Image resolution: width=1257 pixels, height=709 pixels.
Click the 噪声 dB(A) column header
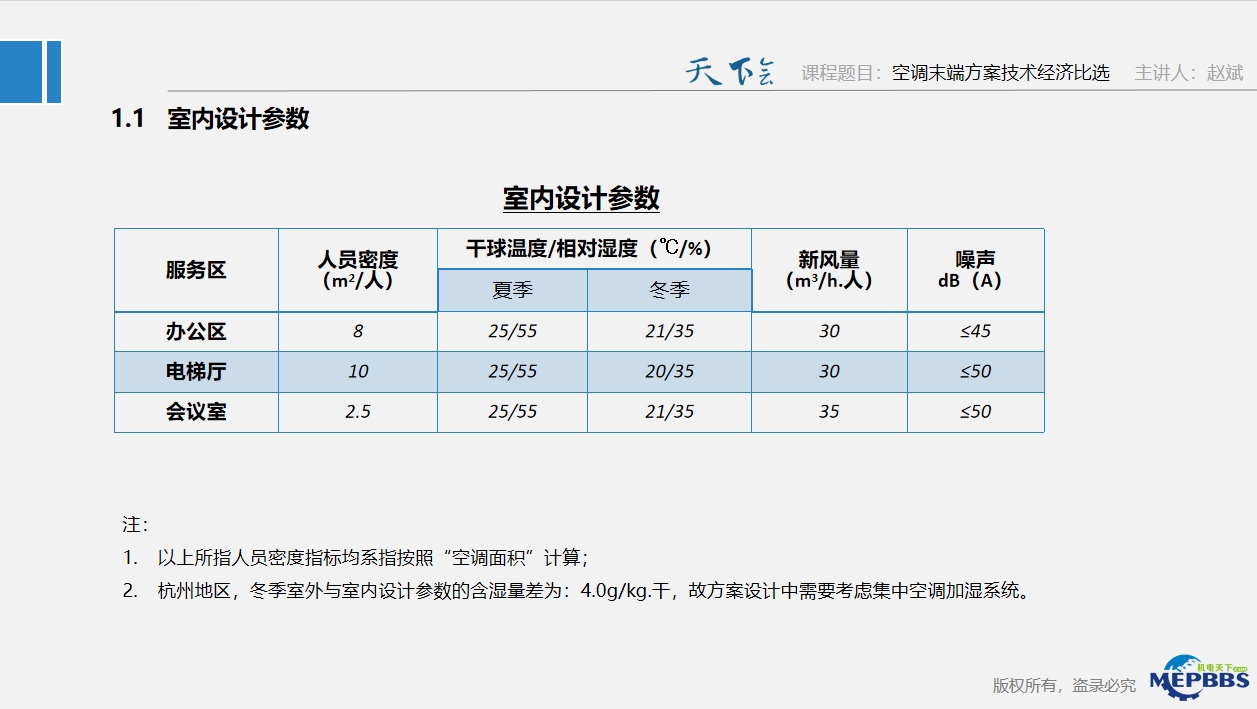[x=975, y=270]
